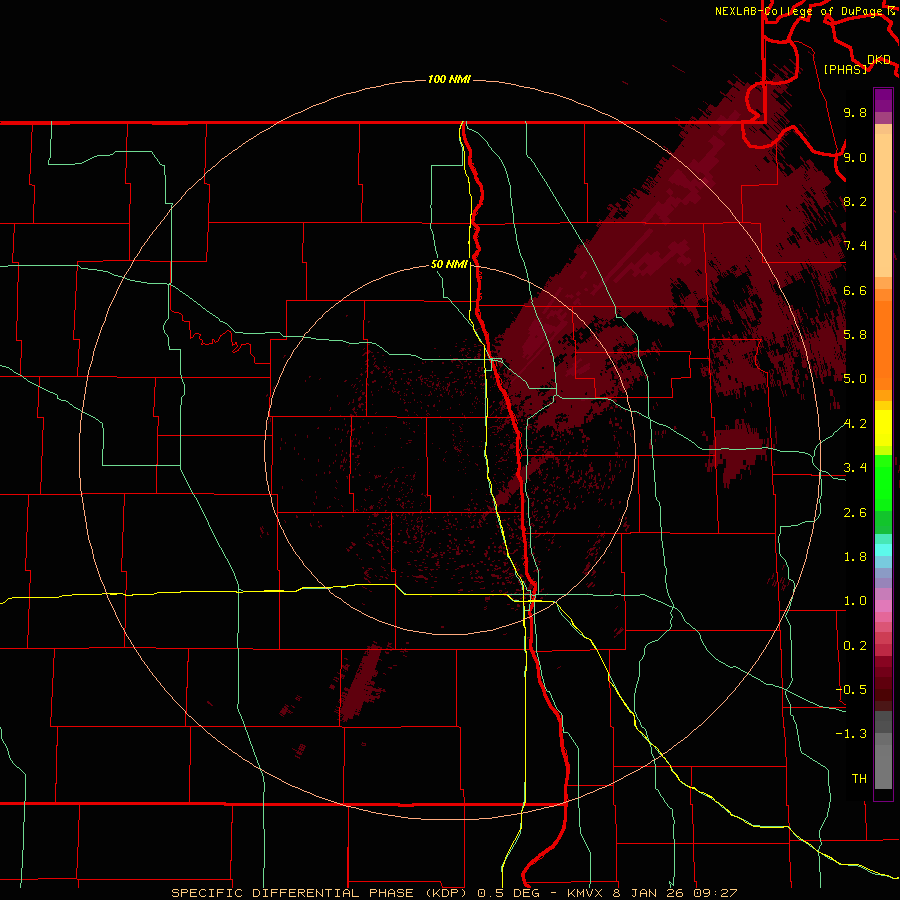Click the 1.0 value on the color scale
Screen dimensions: 900x900
(855, 601)
